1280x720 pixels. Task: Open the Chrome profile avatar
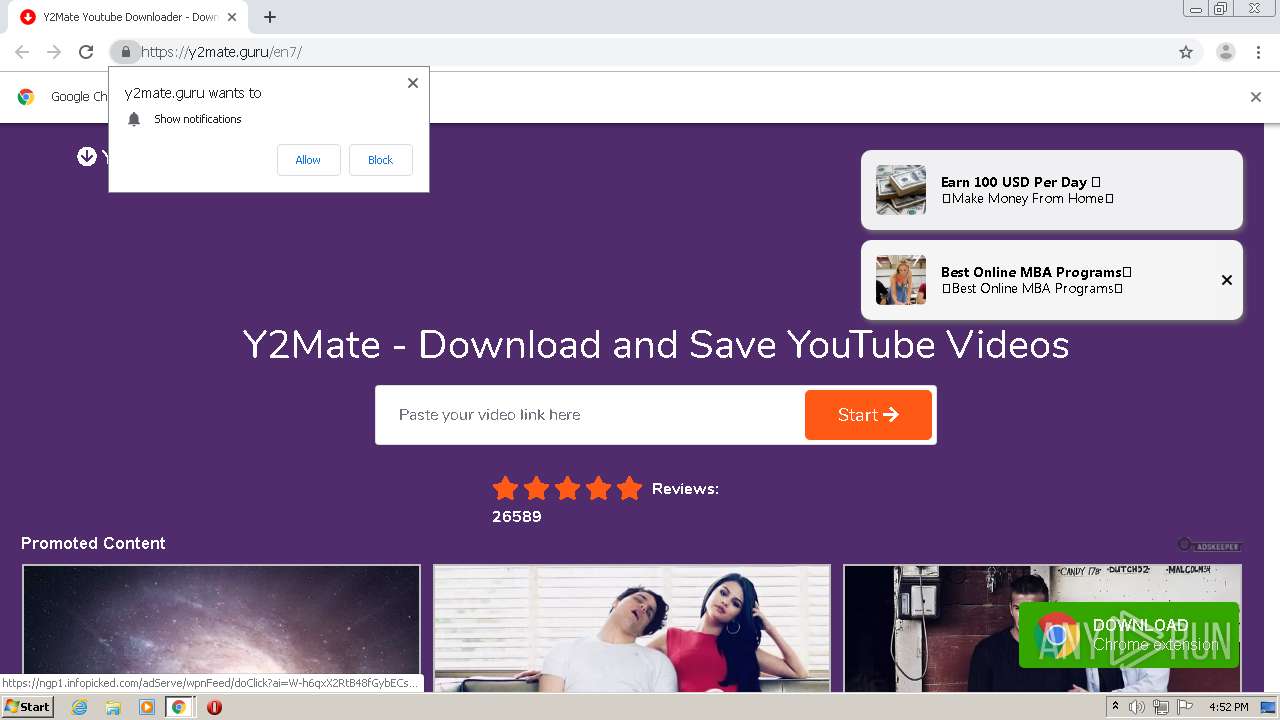(1226, 52)
